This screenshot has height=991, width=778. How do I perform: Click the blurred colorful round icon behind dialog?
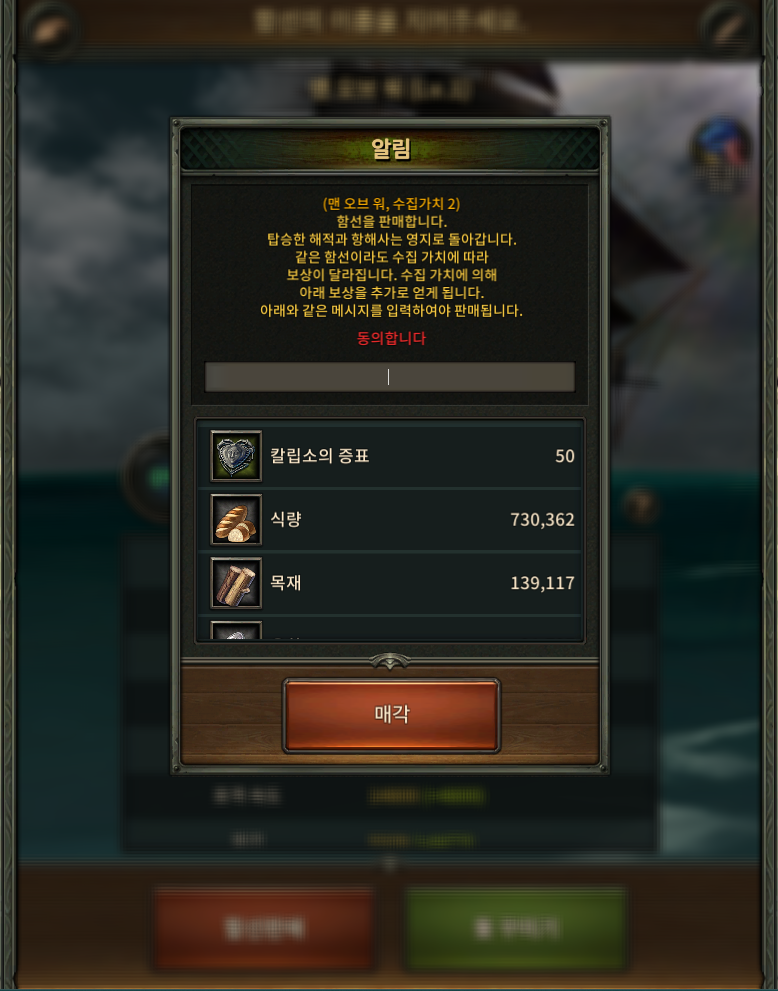click(x=721, y=152)
